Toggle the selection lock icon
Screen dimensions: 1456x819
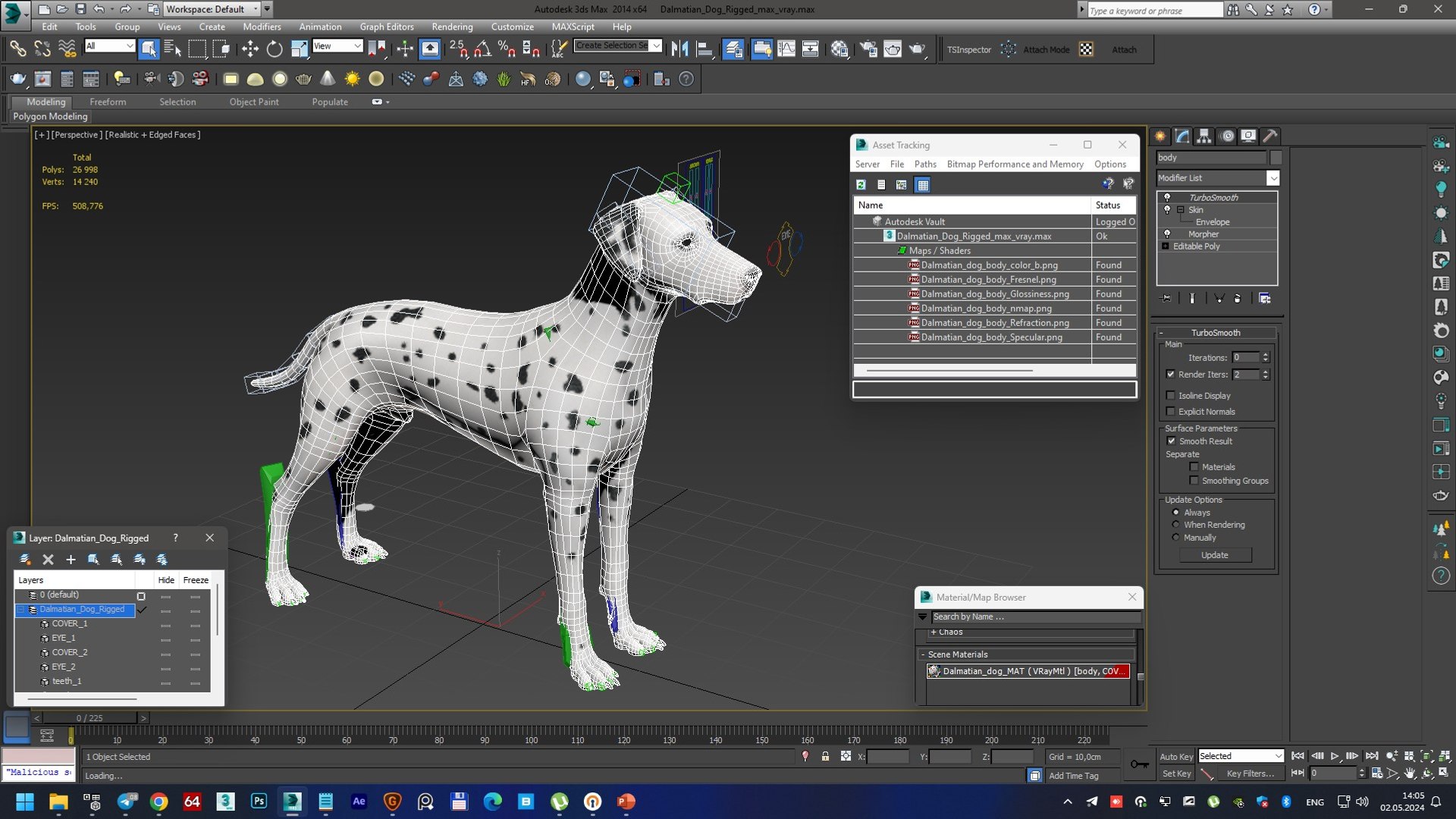pos(825,757)
